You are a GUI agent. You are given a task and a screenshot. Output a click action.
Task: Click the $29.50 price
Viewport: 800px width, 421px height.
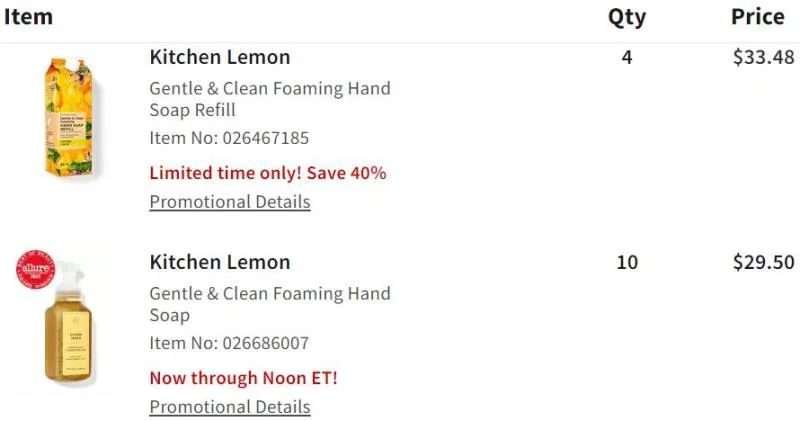pos(763,262)
